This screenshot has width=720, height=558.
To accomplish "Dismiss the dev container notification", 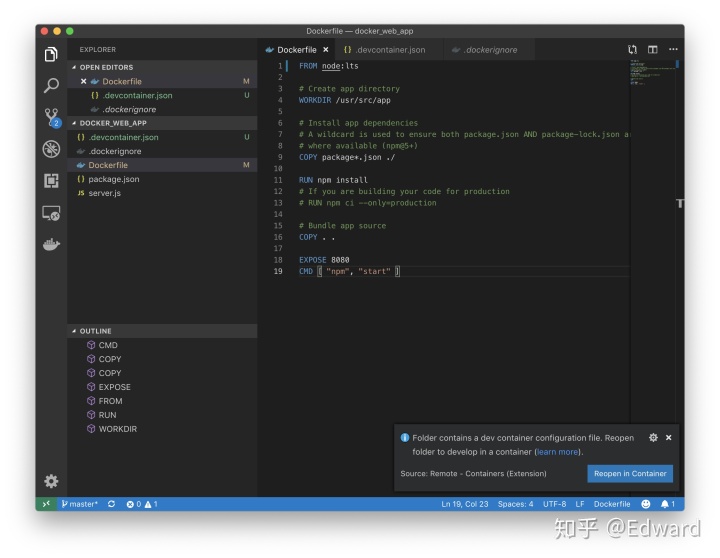I will pyautogui.click(x=669, y=438).
